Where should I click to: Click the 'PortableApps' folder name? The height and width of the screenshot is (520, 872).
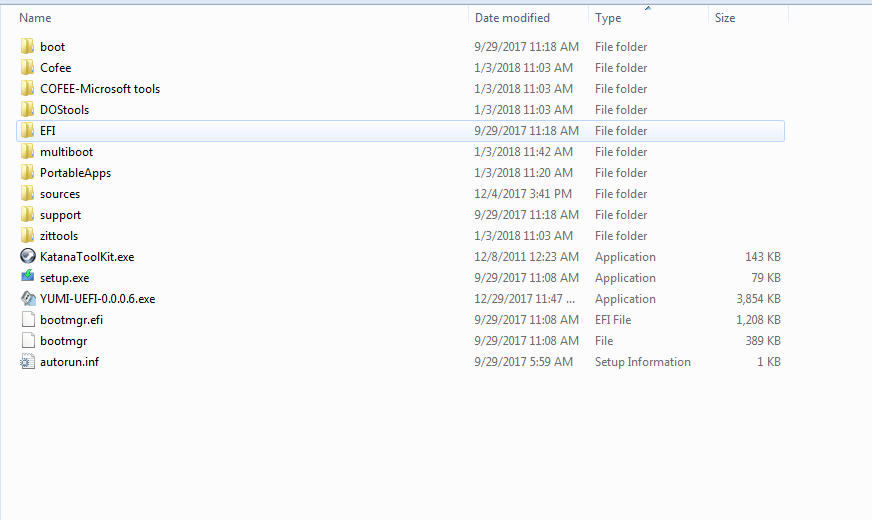76,173
